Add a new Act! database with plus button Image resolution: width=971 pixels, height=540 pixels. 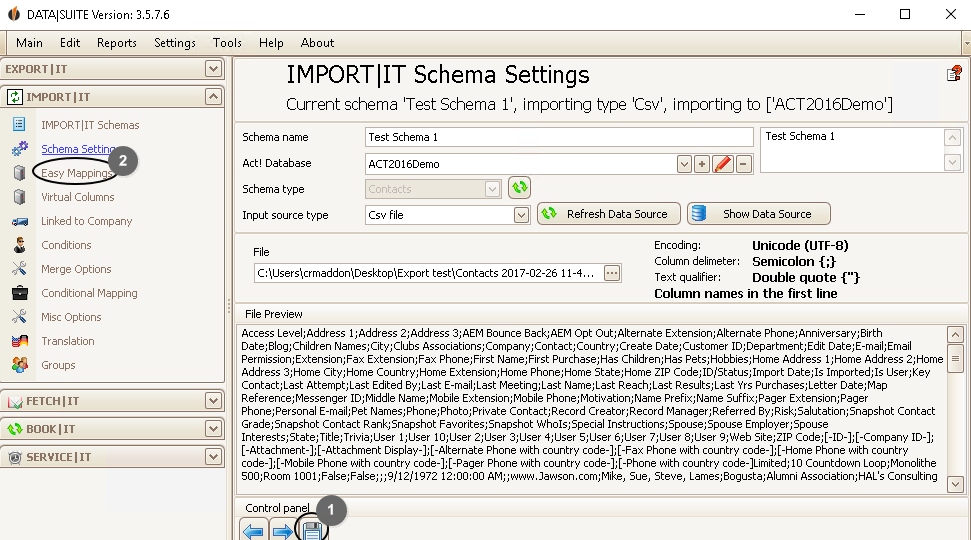702,164
